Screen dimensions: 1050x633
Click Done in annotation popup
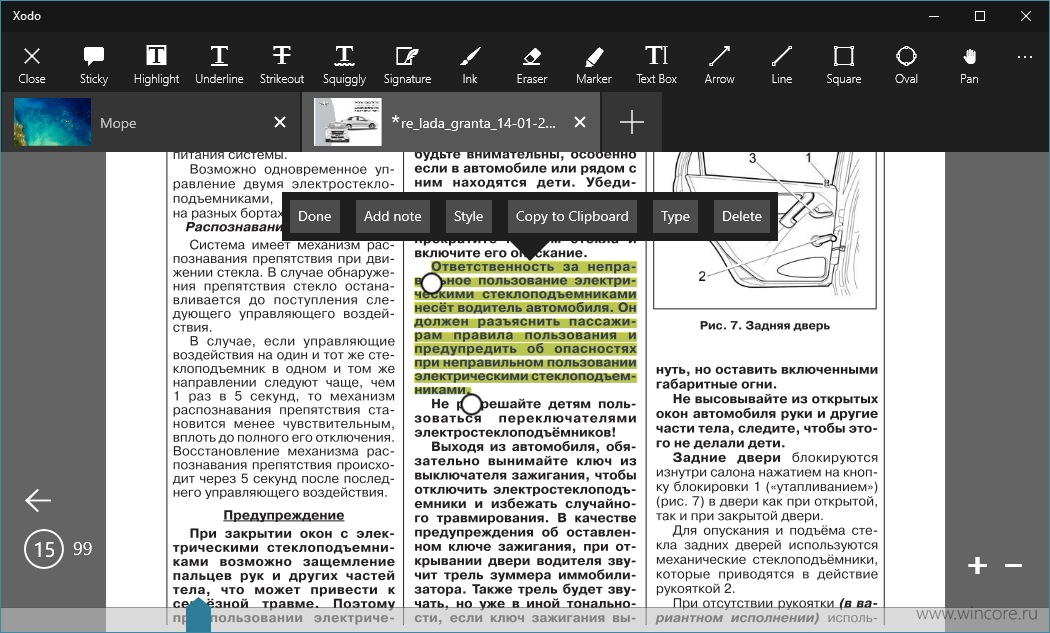coord(315,216)
